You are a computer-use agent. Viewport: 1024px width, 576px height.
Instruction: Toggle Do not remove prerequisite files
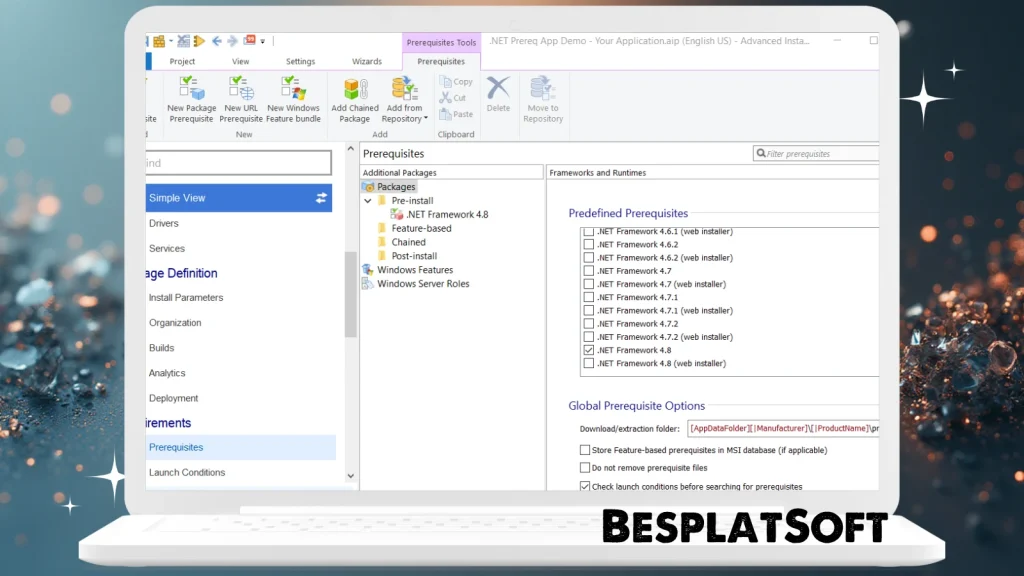(585, 468)
